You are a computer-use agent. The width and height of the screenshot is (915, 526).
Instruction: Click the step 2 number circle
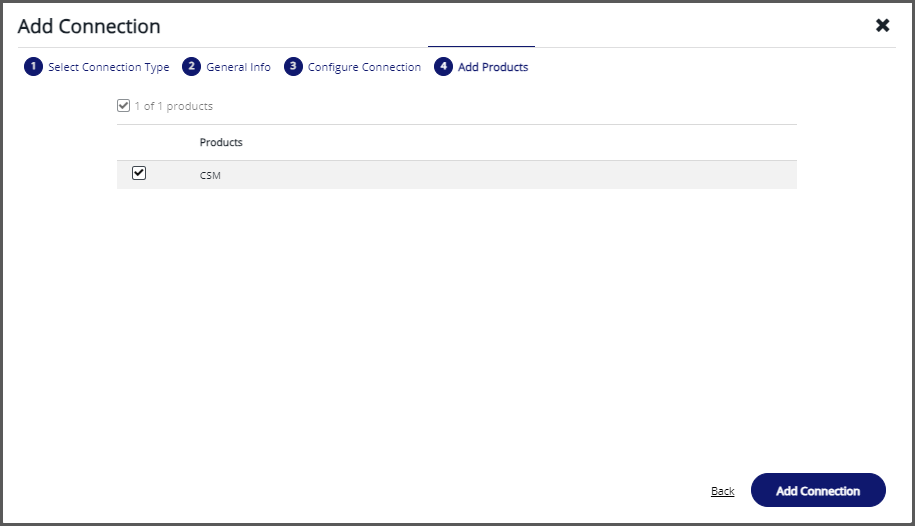192,67
